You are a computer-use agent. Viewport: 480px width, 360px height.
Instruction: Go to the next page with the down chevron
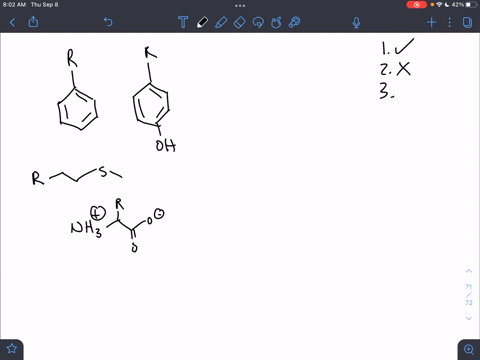469,318
